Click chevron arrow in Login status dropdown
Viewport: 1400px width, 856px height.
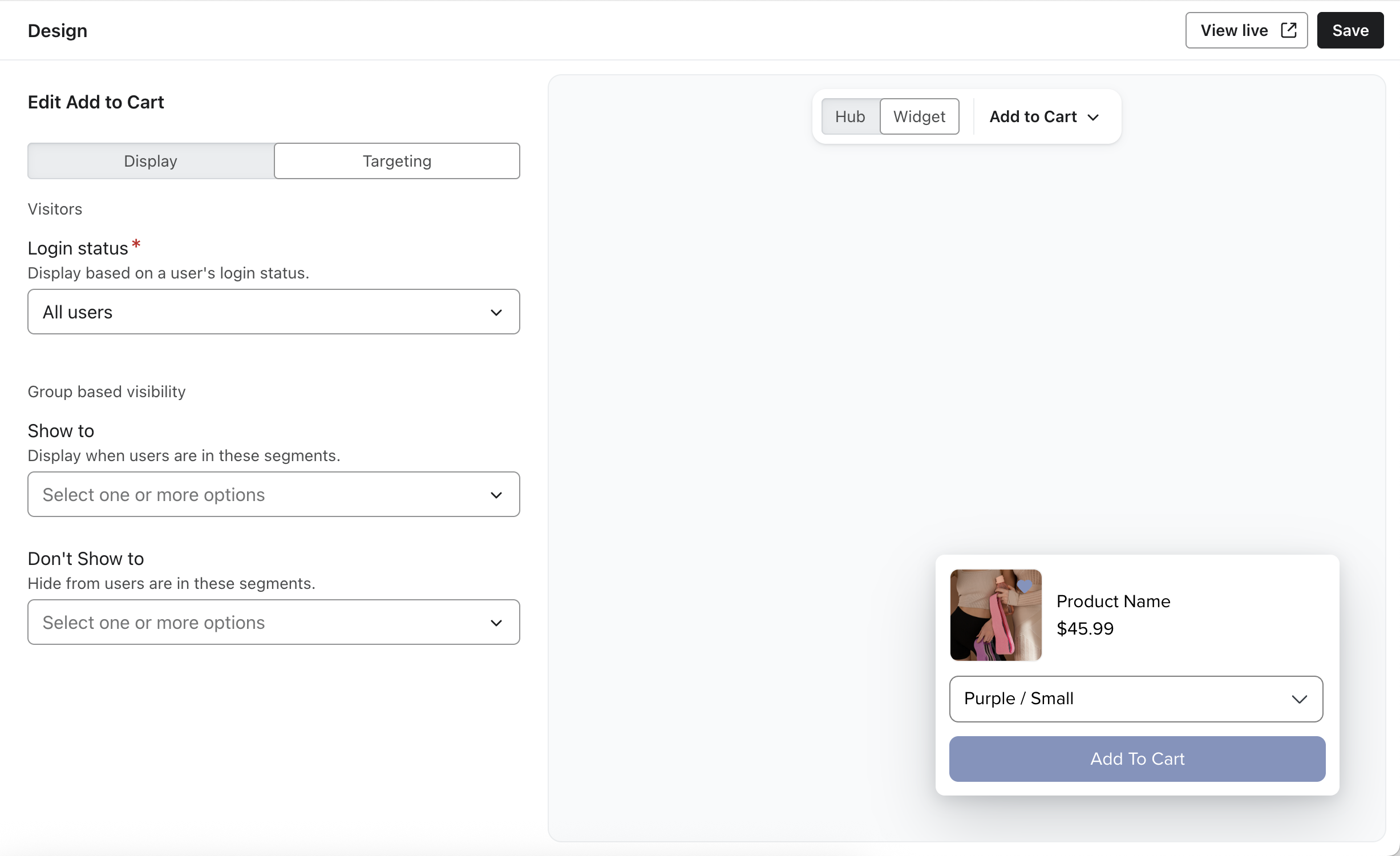pos(496,312)
